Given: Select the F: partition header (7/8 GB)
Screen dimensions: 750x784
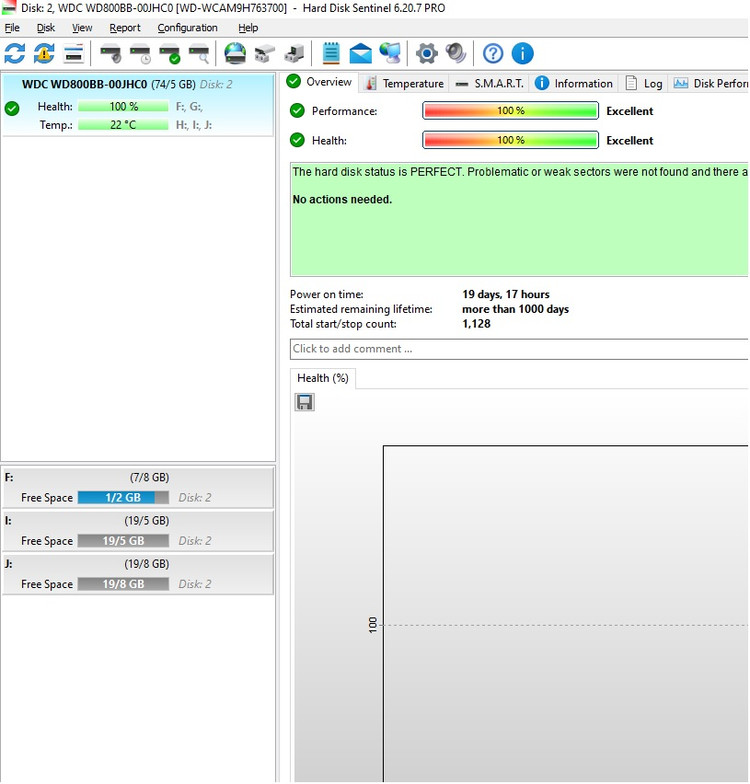Looking at the screenshot, I should pos(138,478).
